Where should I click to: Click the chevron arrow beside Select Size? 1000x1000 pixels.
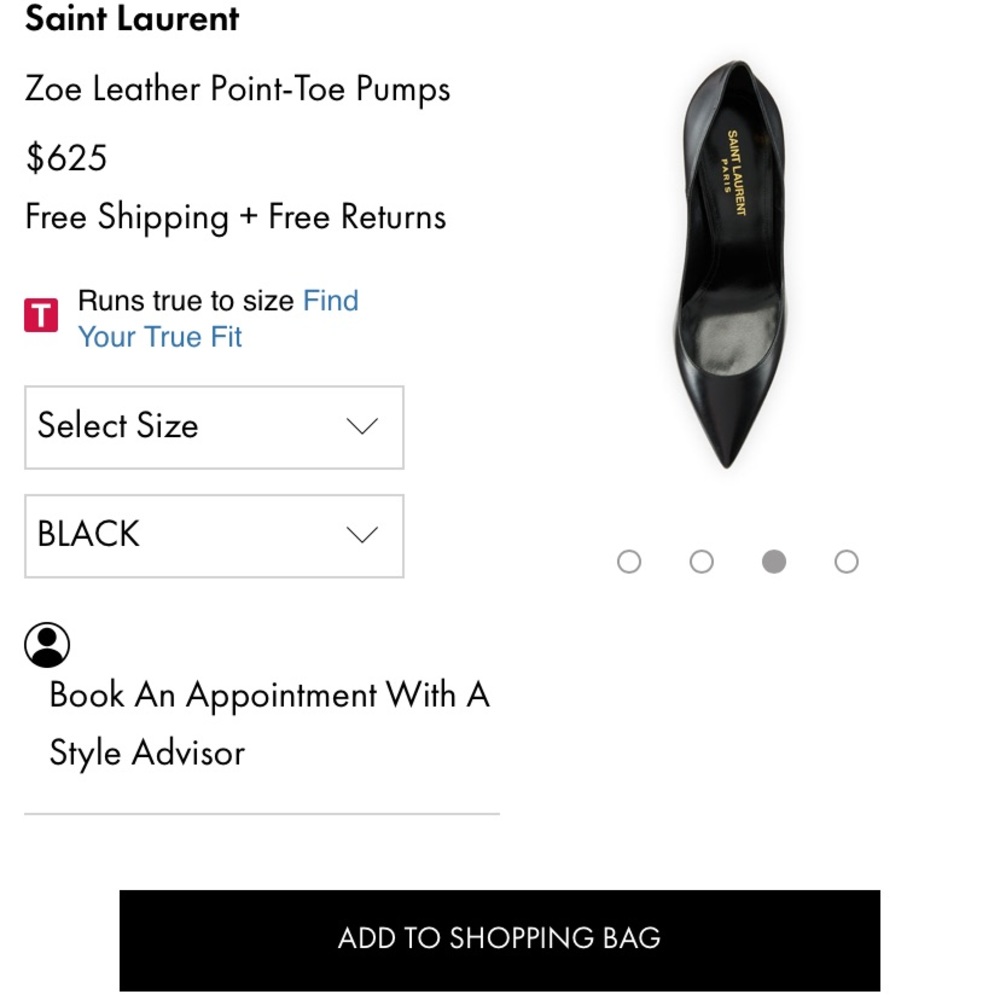pyautogui.click(x=361, y=426)
